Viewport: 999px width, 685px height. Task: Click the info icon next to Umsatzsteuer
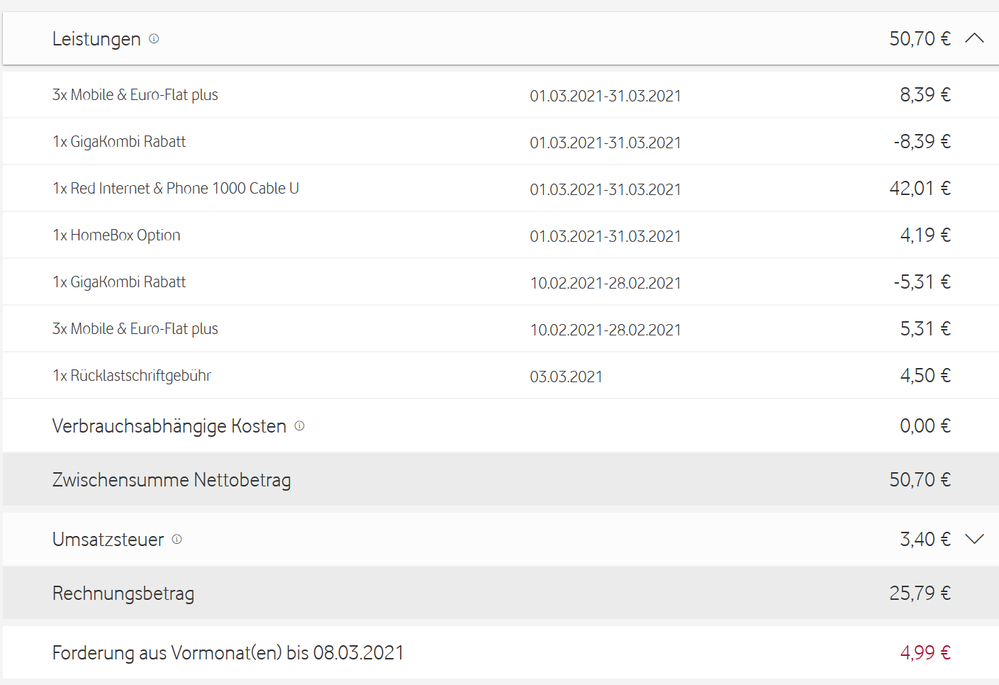click(x=177, y=539)
